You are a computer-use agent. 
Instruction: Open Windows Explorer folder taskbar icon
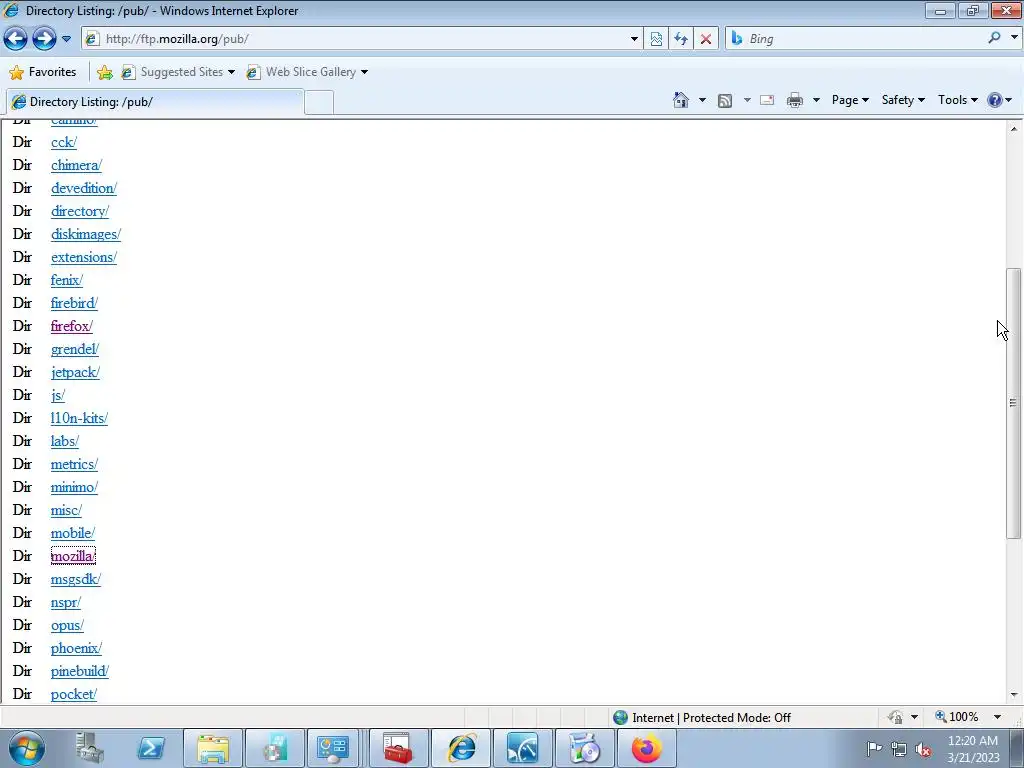(x=213, y=748)
